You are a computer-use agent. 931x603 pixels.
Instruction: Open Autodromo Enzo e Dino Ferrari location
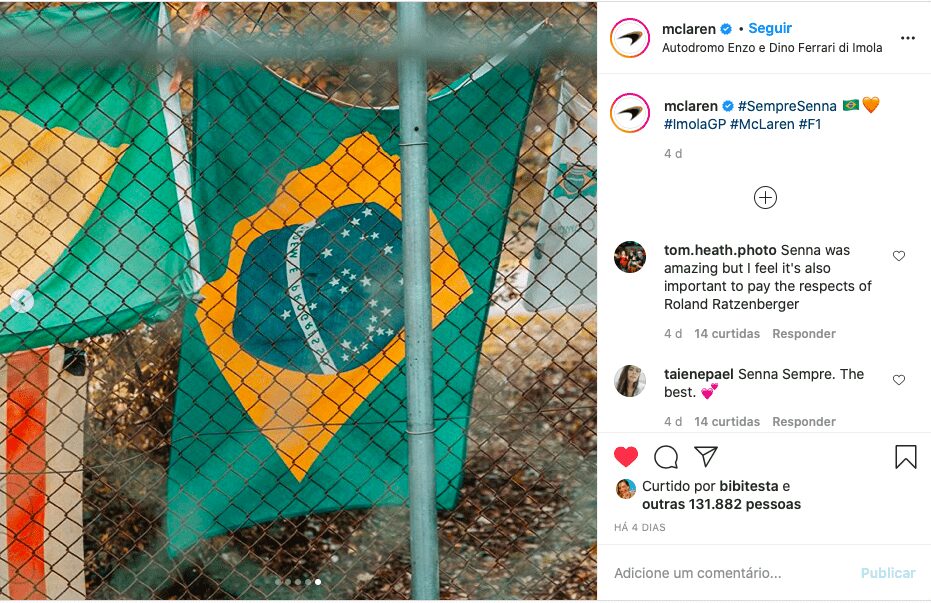pyautogui.click(x=772, y=47)
